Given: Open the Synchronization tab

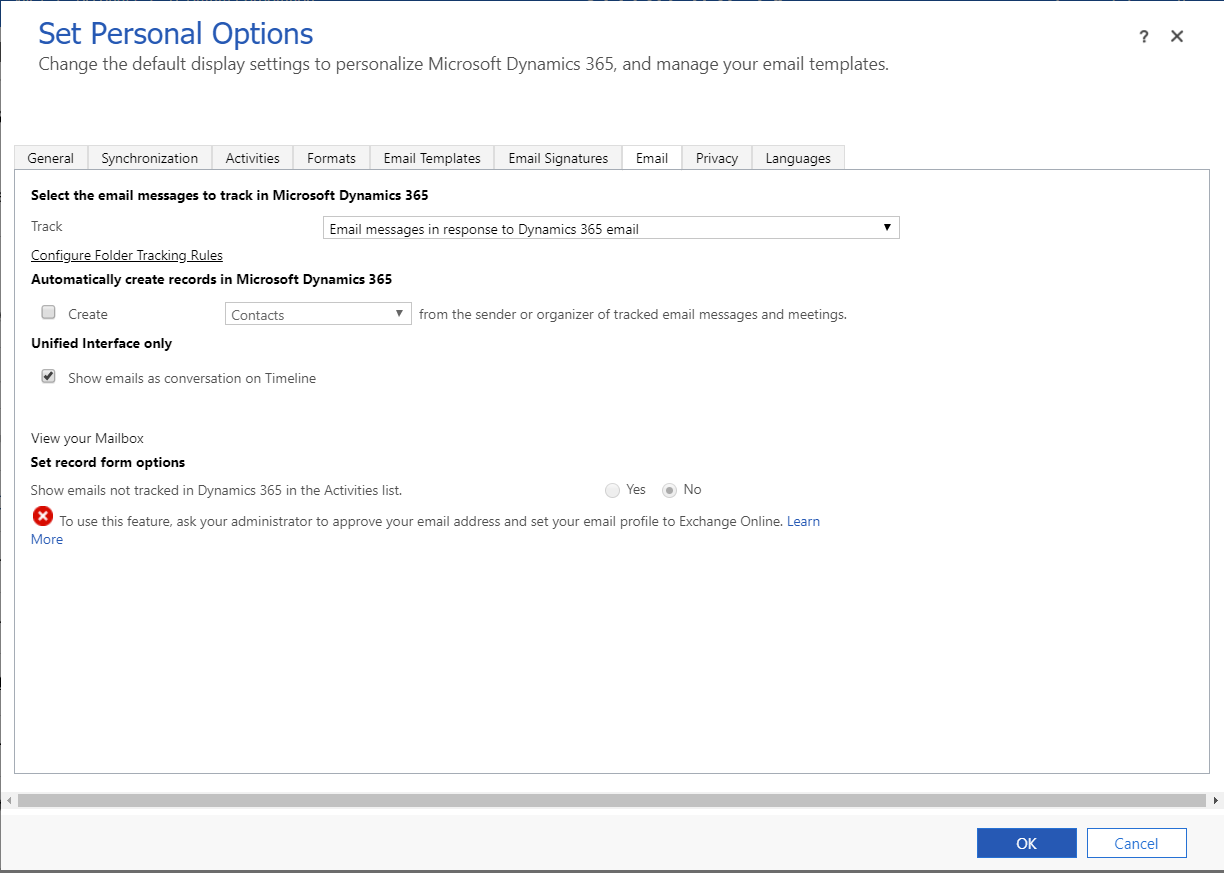Looking at the screenshot, I should click(150, 158).
